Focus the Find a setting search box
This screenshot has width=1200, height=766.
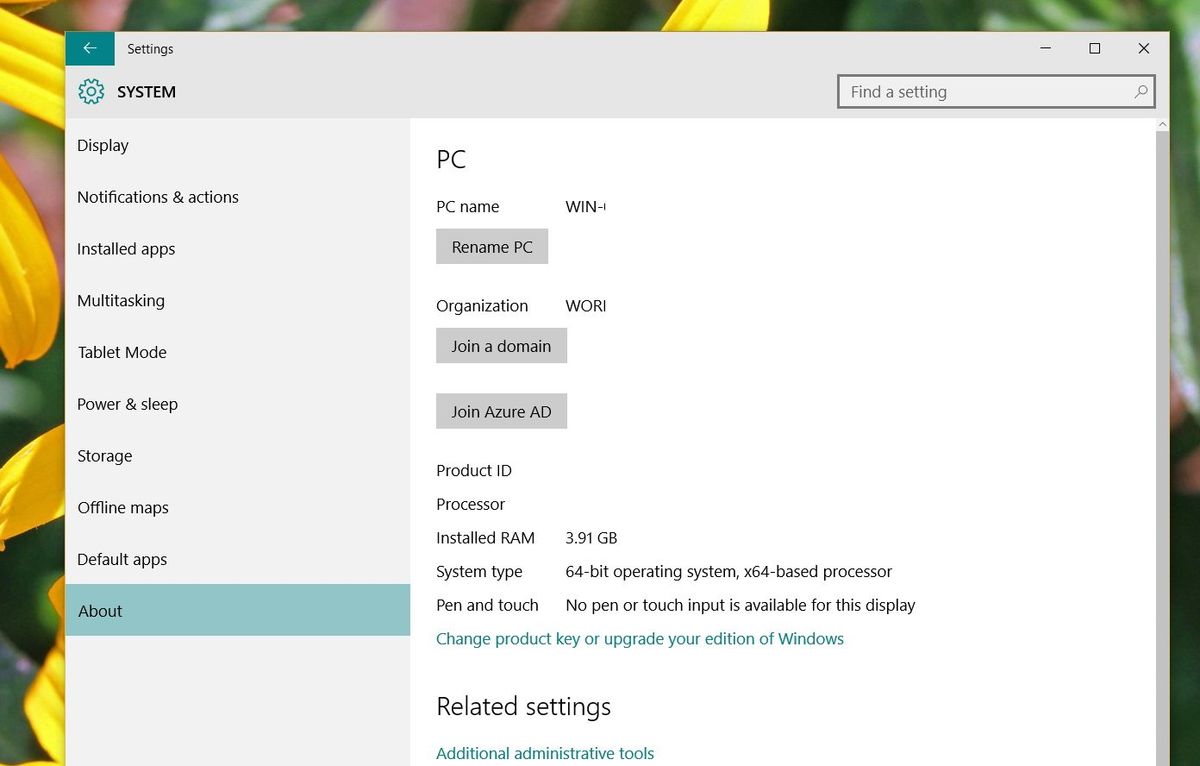click(x=996, y=92)
